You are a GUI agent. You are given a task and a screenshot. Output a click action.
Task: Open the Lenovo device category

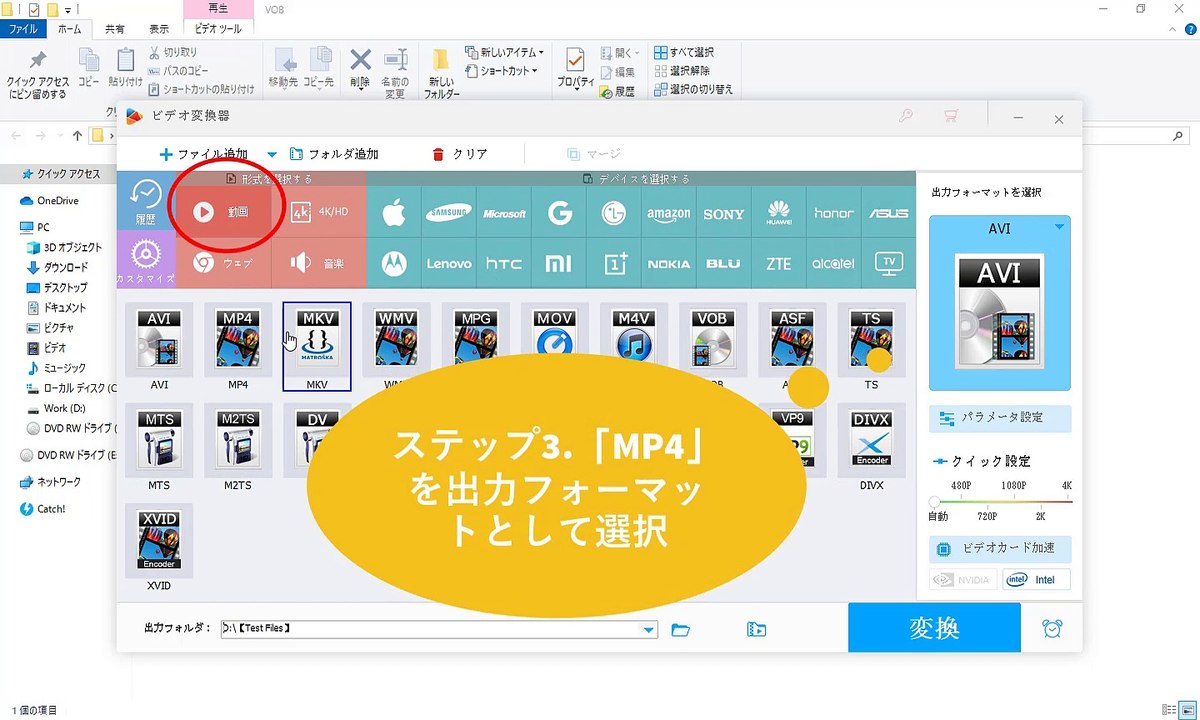[449, 264]
